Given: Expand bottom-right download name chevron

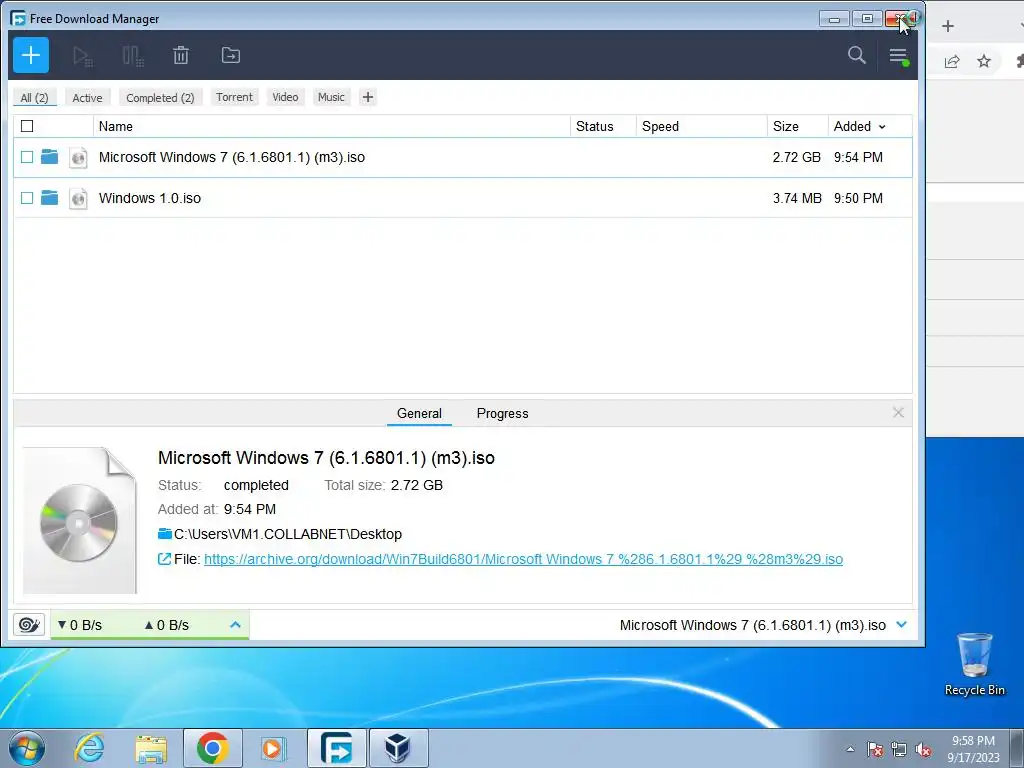Looking at the screenshot, I should 902,625.
